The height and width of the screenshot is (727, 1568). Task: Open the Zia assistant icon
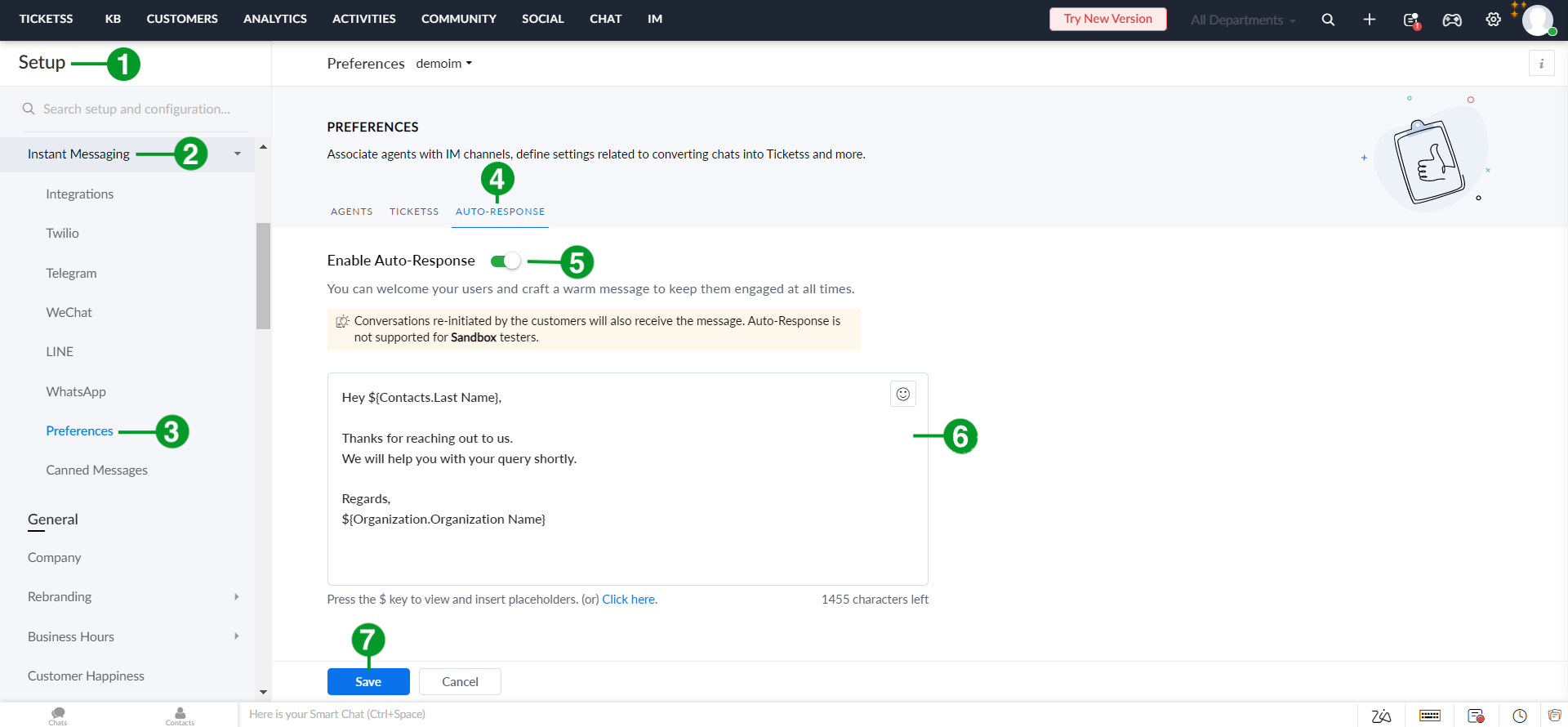click(1381, 716)
